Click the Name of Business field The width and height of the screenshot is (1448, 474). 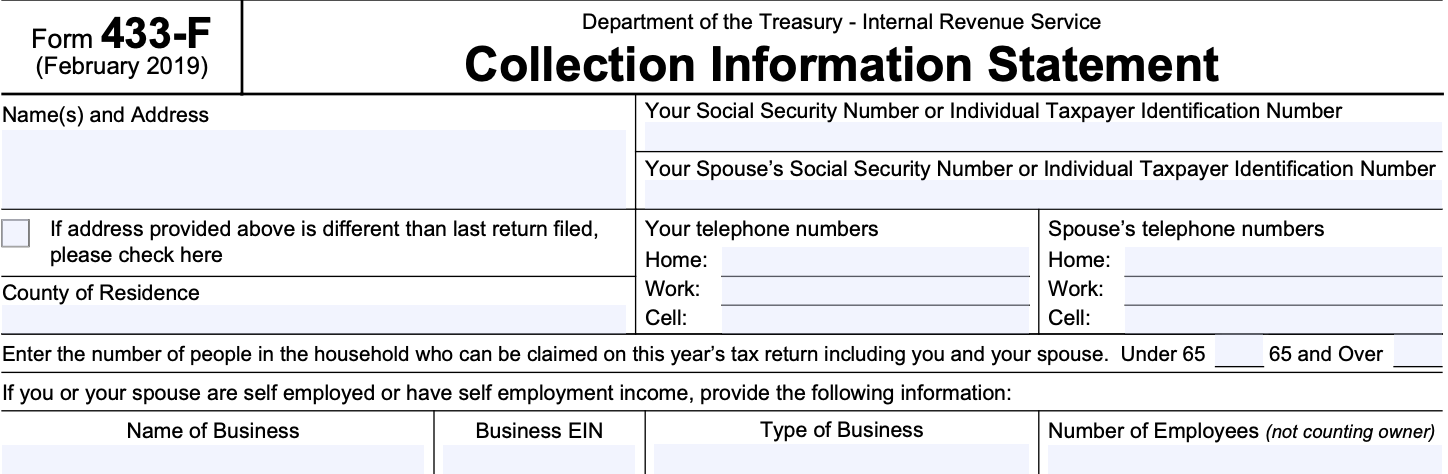[212, 460]
